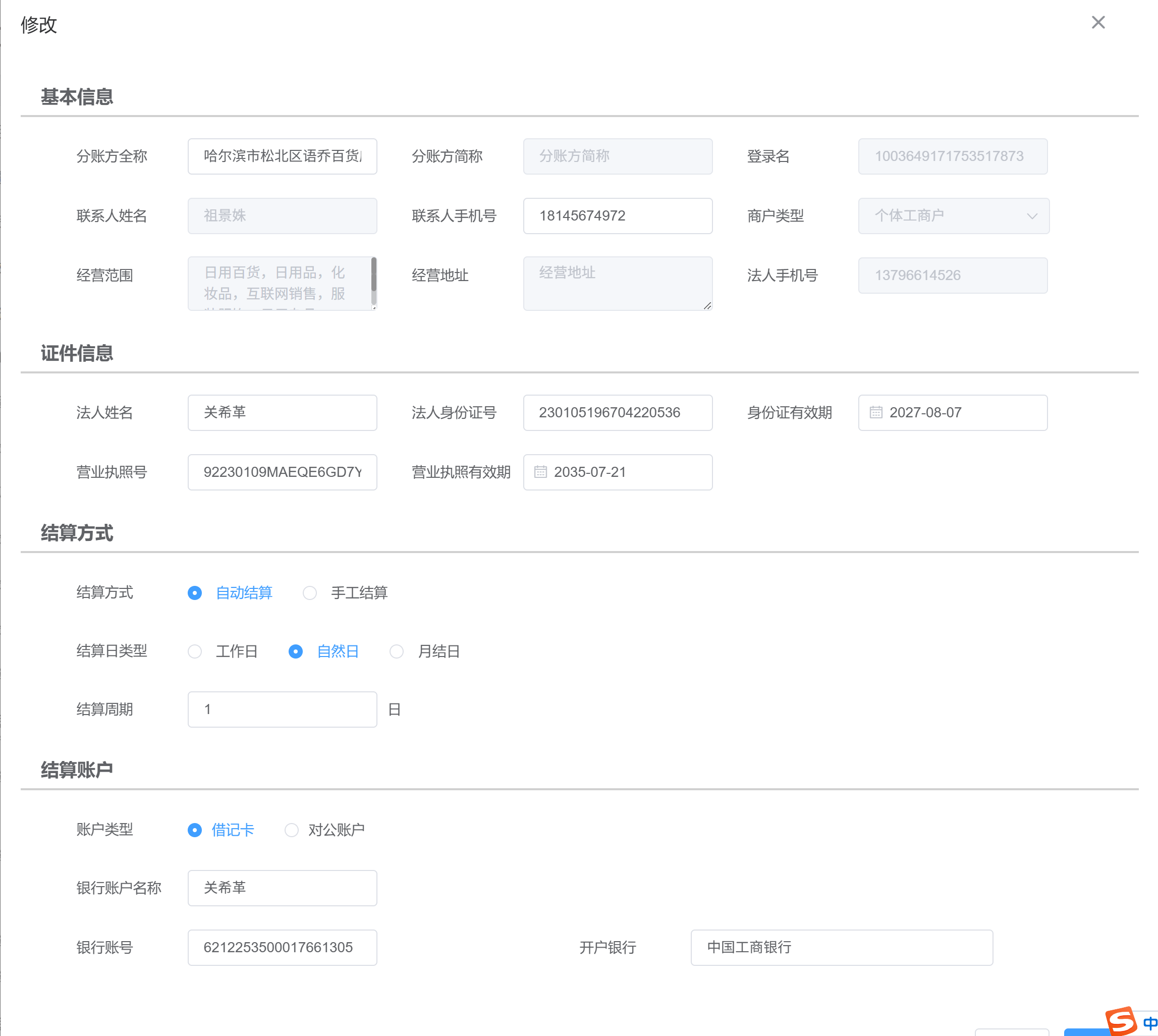Viewport: 1158px width, 1036px height.
Task: Click the 分账方全称 input field
Action: 282,156
